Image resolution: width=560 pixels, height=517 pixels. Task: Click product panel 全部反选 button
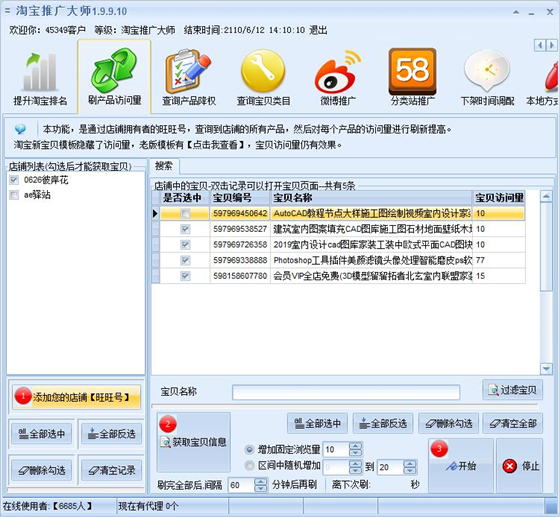coord(383,423)
